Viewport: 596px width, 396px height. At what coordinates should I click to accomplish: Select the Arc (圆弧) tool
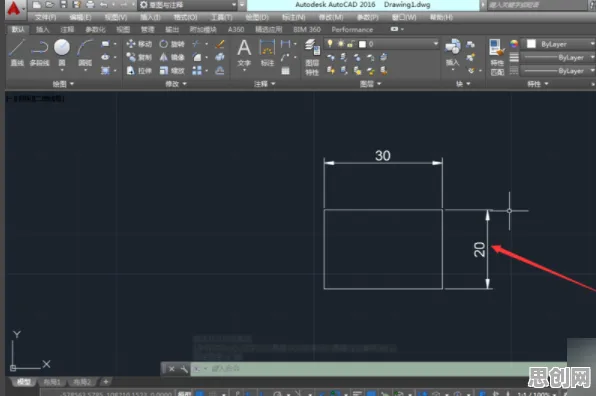click(85, 53)
